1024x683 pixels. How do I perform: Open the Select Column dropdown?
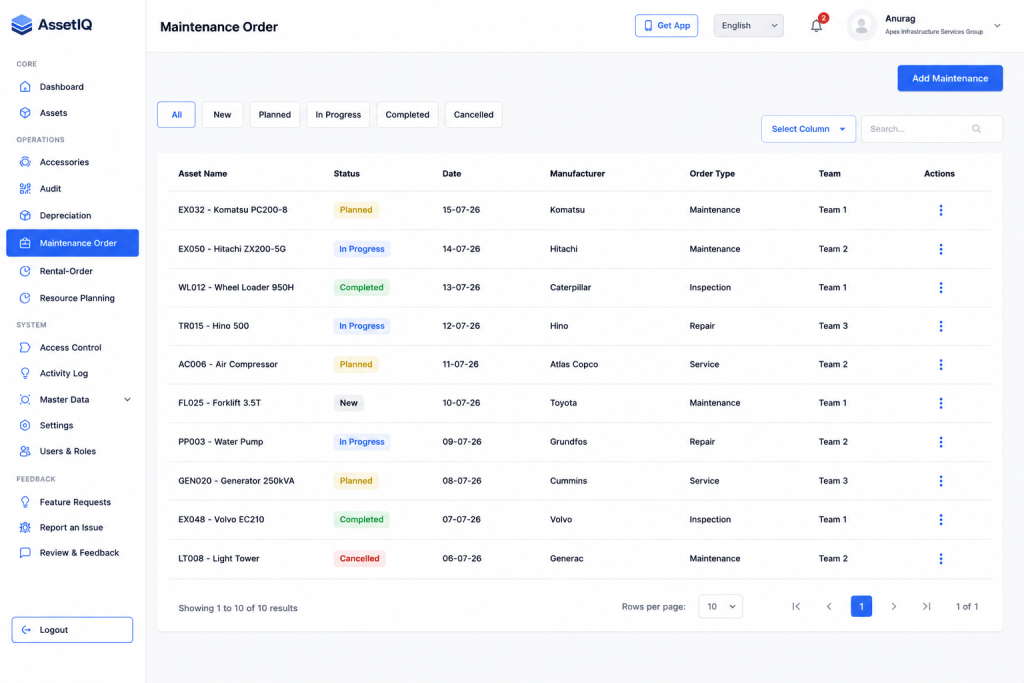click(x=808, y=129)
